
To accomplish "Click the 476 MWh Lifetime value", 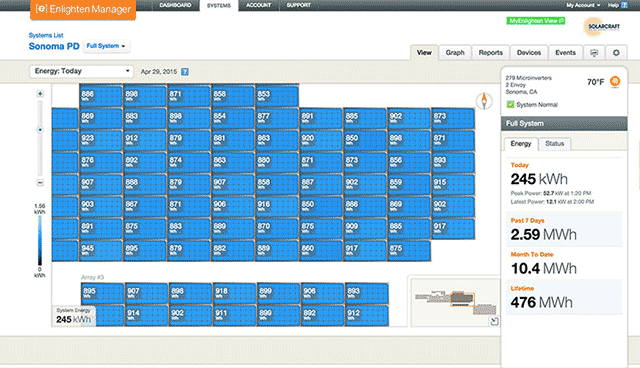I will click(541, 302).
